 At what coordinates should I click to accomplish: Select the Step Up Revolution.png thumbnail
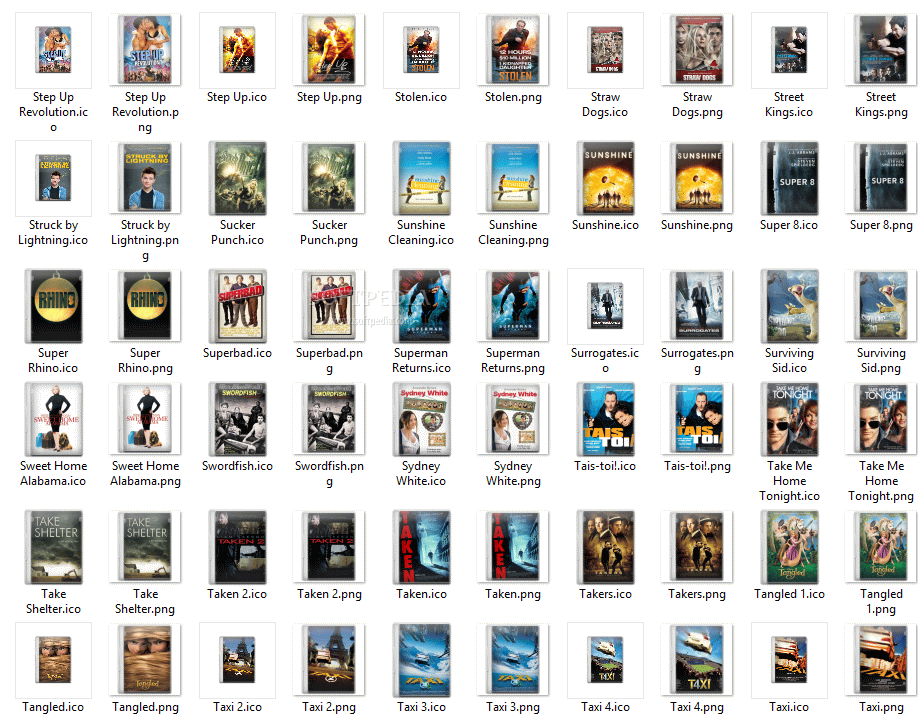click(x=145, y=50)
